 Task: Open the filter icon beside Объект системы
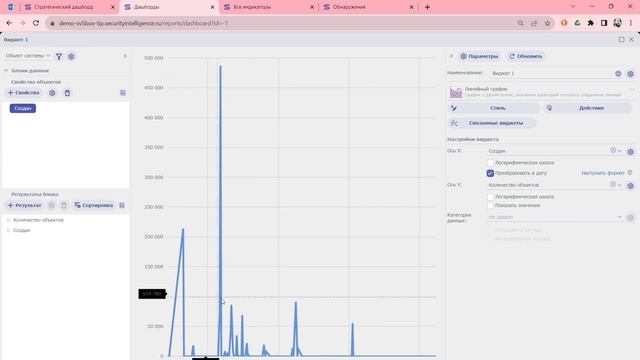click(59, 56)
